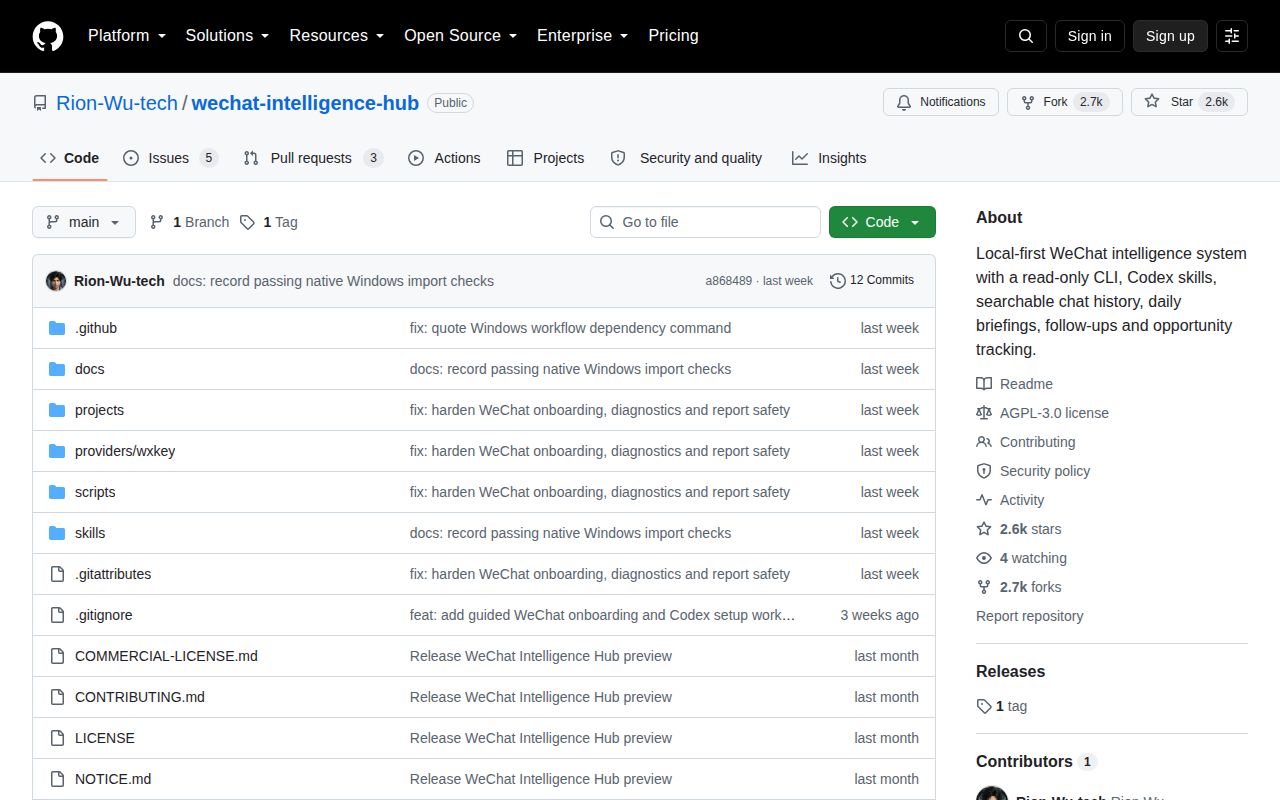Click Rion-Wu-tech avatar in commit row

pyautogui.click(x=56, y=281)
